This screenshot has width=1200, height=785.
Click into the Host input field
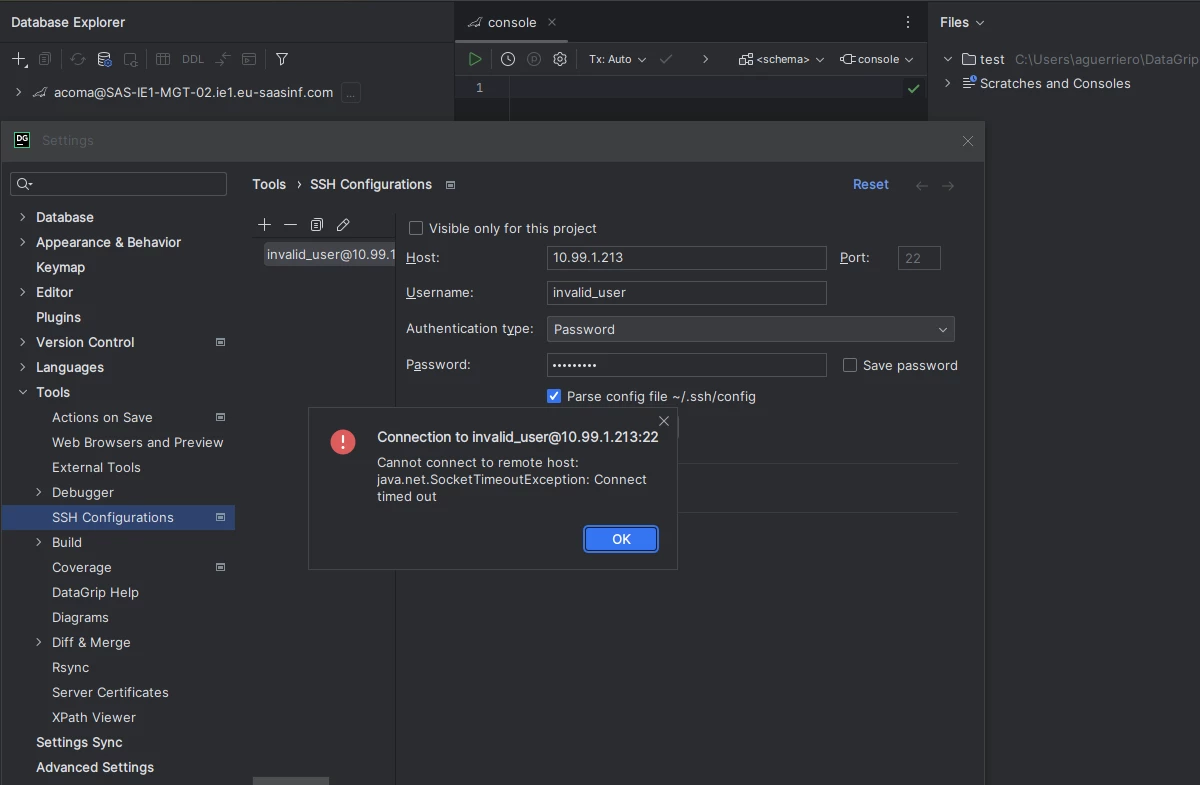(x=687, y=258)
